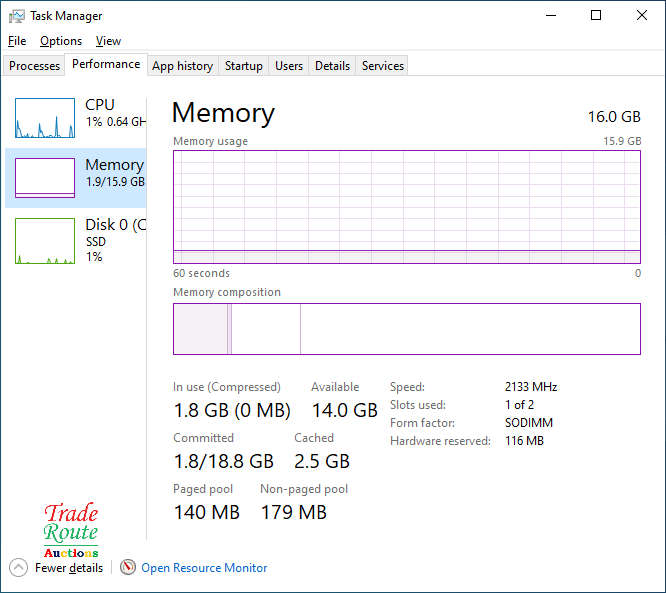Click the Resource Monitor gauge icon

pos(127,567)
